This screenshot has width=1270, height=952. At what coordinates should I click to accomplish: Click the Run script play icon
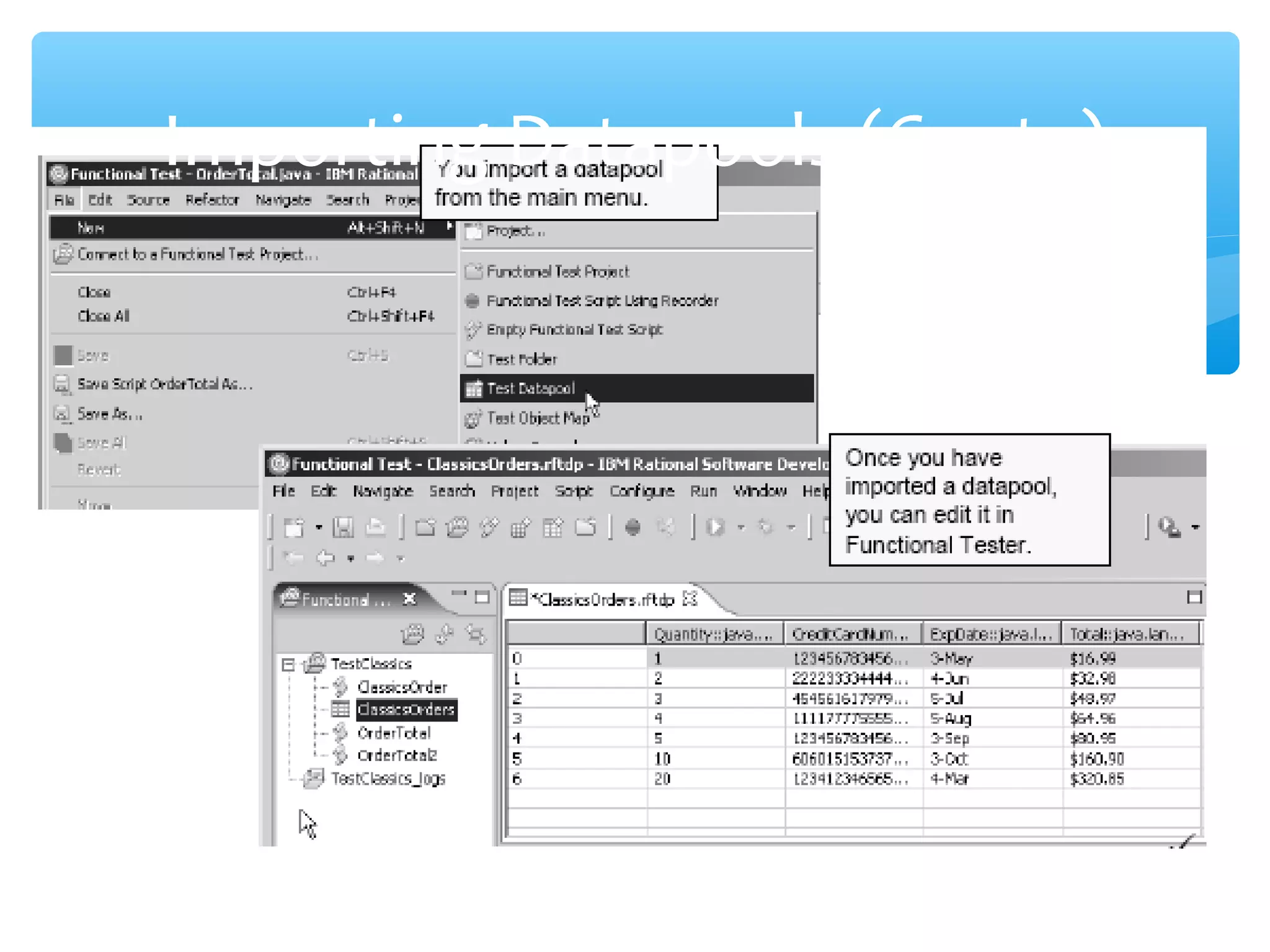715,527
